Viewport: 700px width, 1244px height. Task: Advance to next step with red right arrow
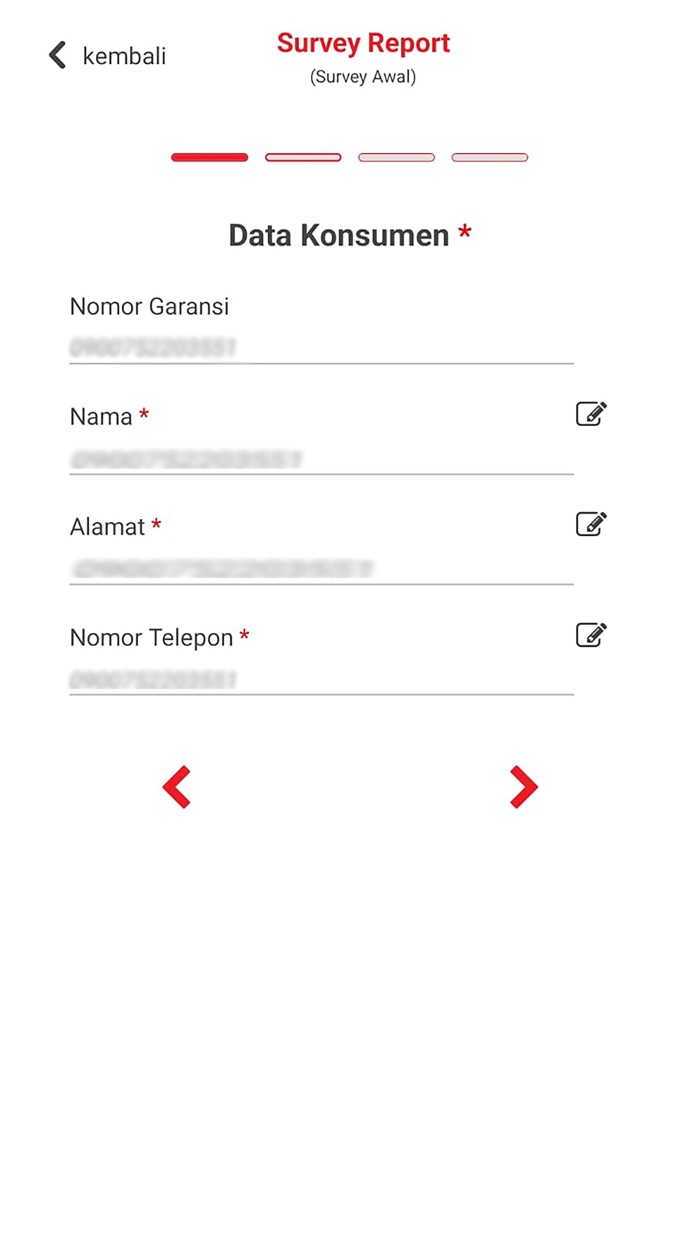(x=523, y=787)
